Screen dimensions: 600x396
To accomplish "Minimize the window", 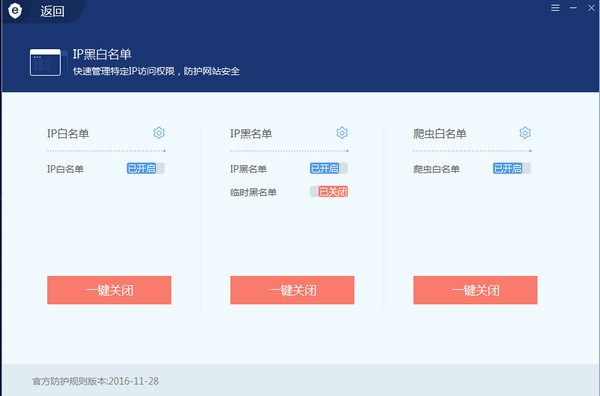I will point(573,8).
